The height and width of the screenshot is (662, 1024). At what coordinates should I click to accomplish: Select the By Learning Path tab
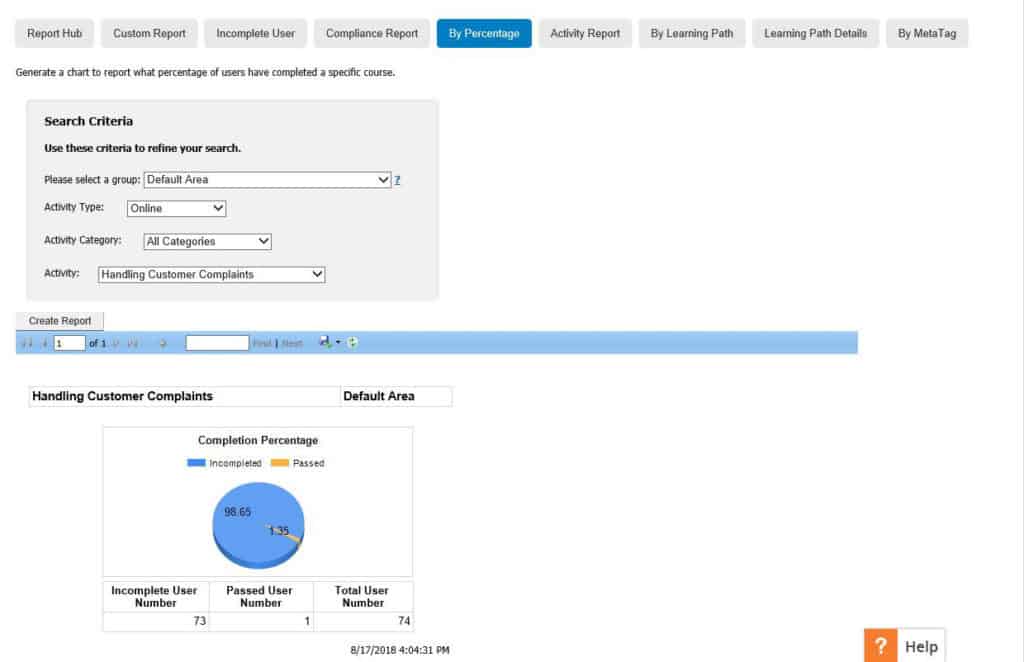pyautogui.click(x=691, y=33)
